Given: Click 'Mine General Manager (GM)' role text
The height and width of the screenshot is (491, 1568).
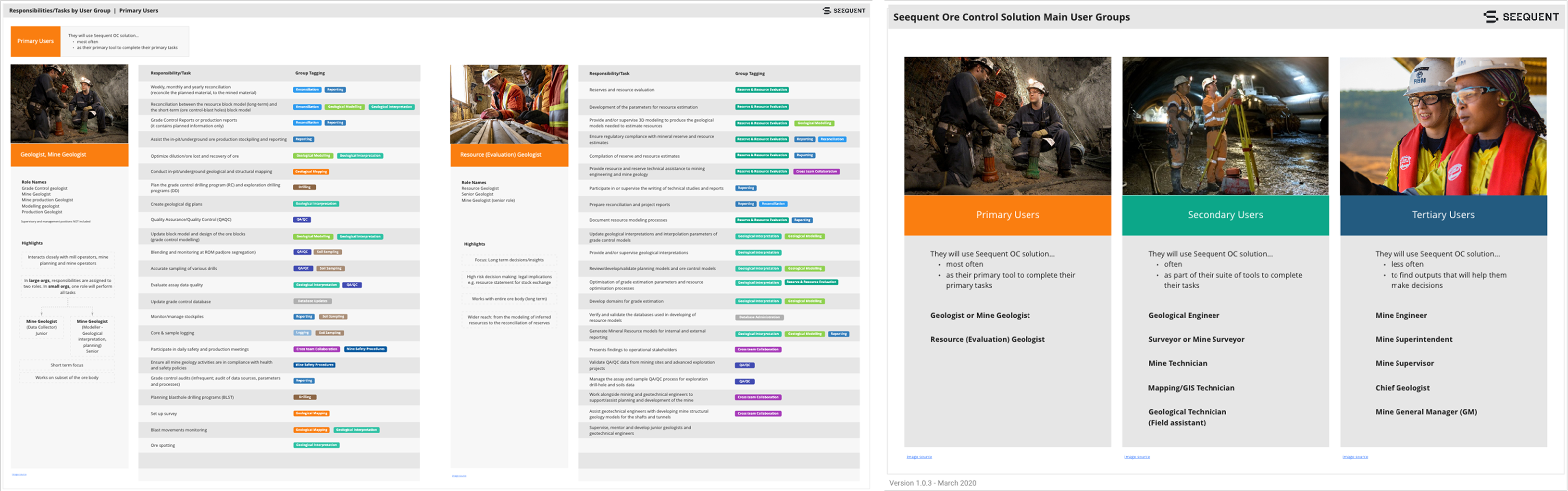Looking at the screenshot, I should click(1426, 413).
